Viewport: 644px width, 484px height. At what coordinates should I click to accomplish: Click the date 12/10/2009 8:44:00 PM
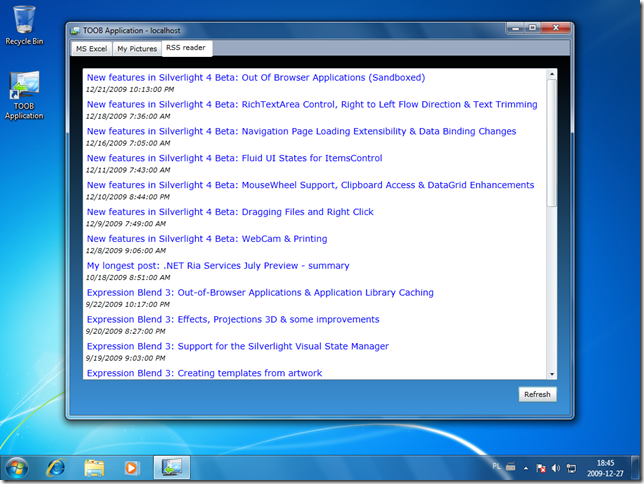[128, 197]
